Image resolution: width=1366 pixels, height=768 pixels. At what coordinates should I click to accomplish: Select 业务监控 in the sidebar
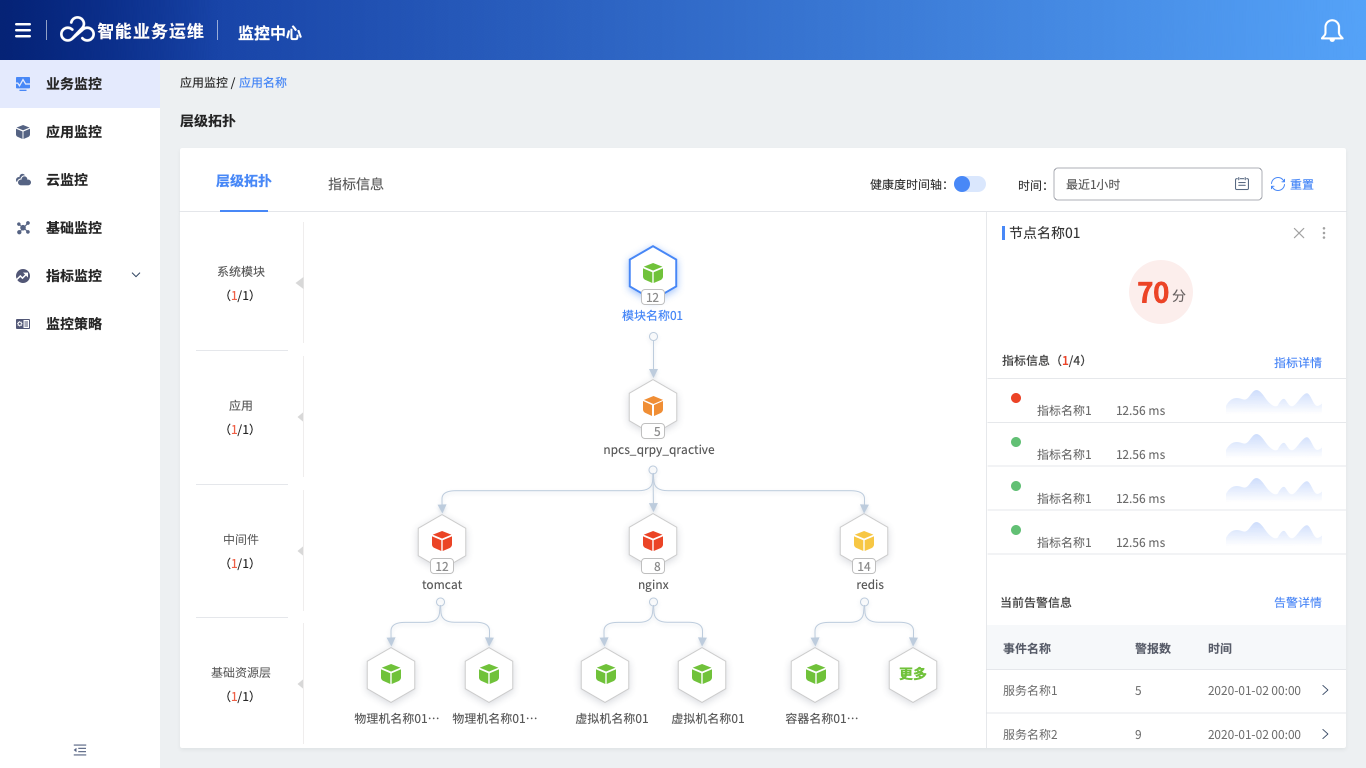coord(80,84)
